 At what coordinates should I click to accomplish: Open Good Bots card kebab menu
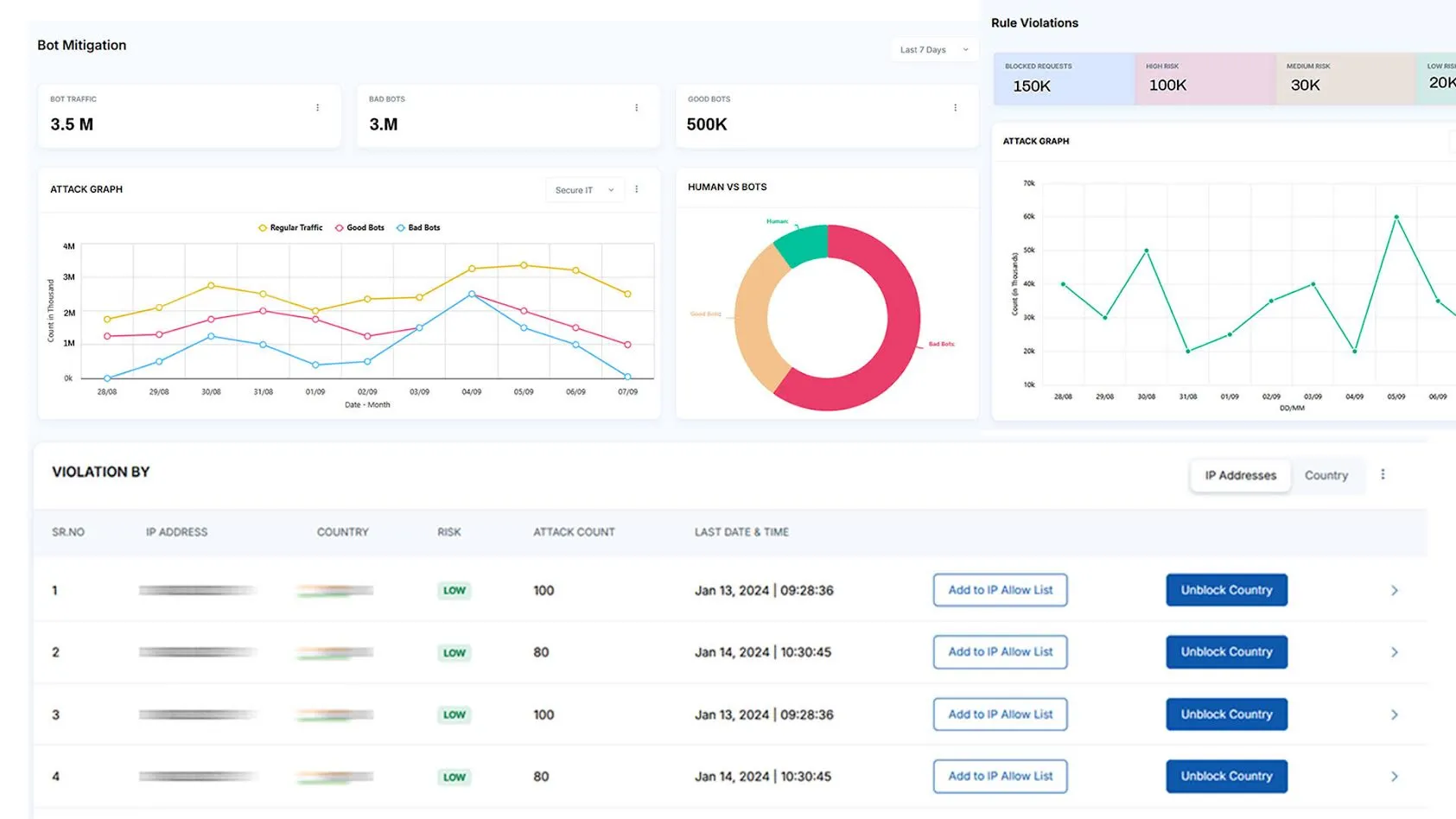[x=955, y=108]
